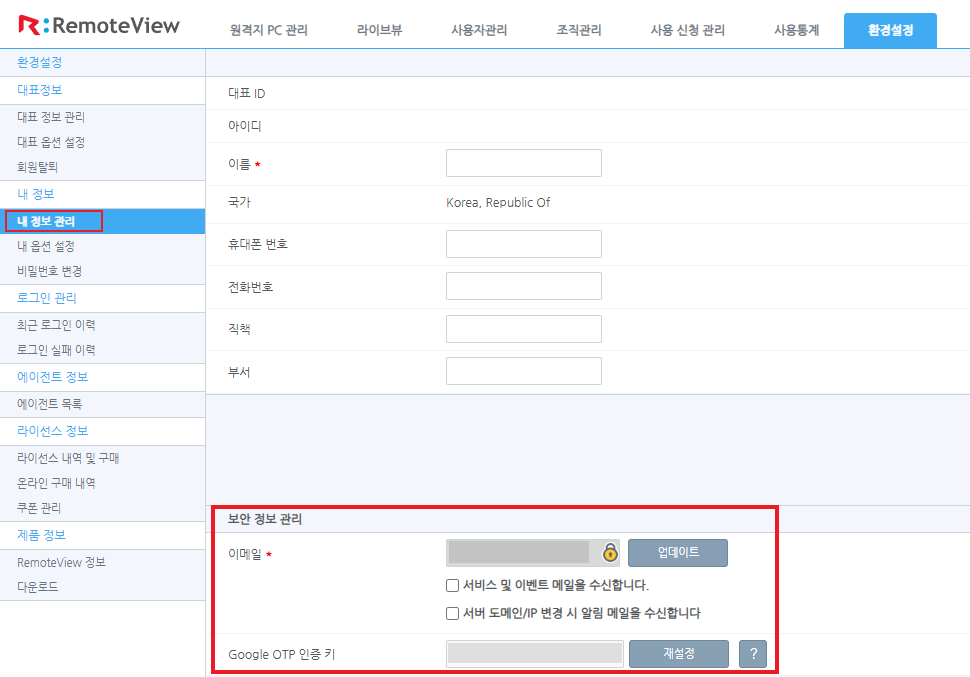This screenshot has width=970, height=677.
Task: Click the 로그인 관리 section heading
Action: [46, 298]
